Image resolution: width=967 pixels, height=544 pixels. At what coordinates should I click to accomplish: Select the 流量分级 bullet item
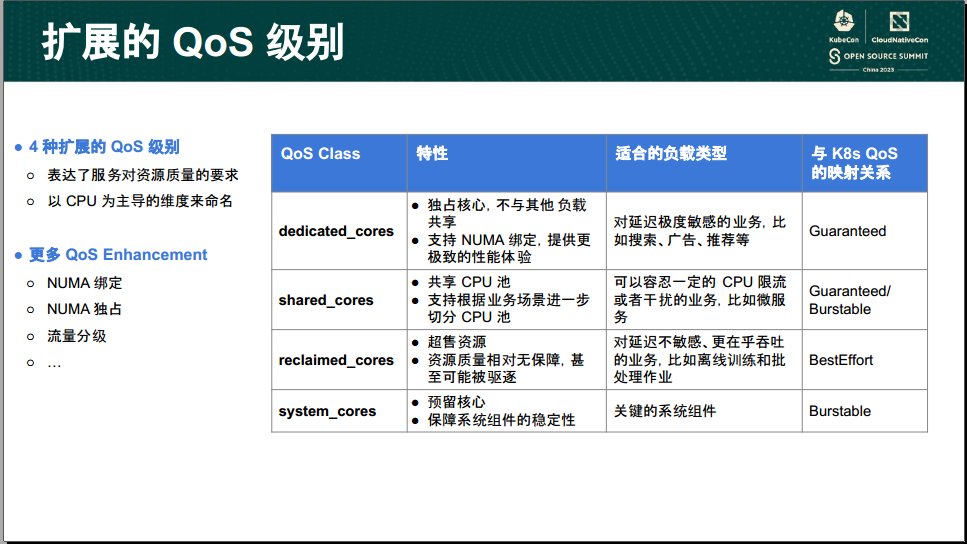pyautogui.click(x=76, y=336)
